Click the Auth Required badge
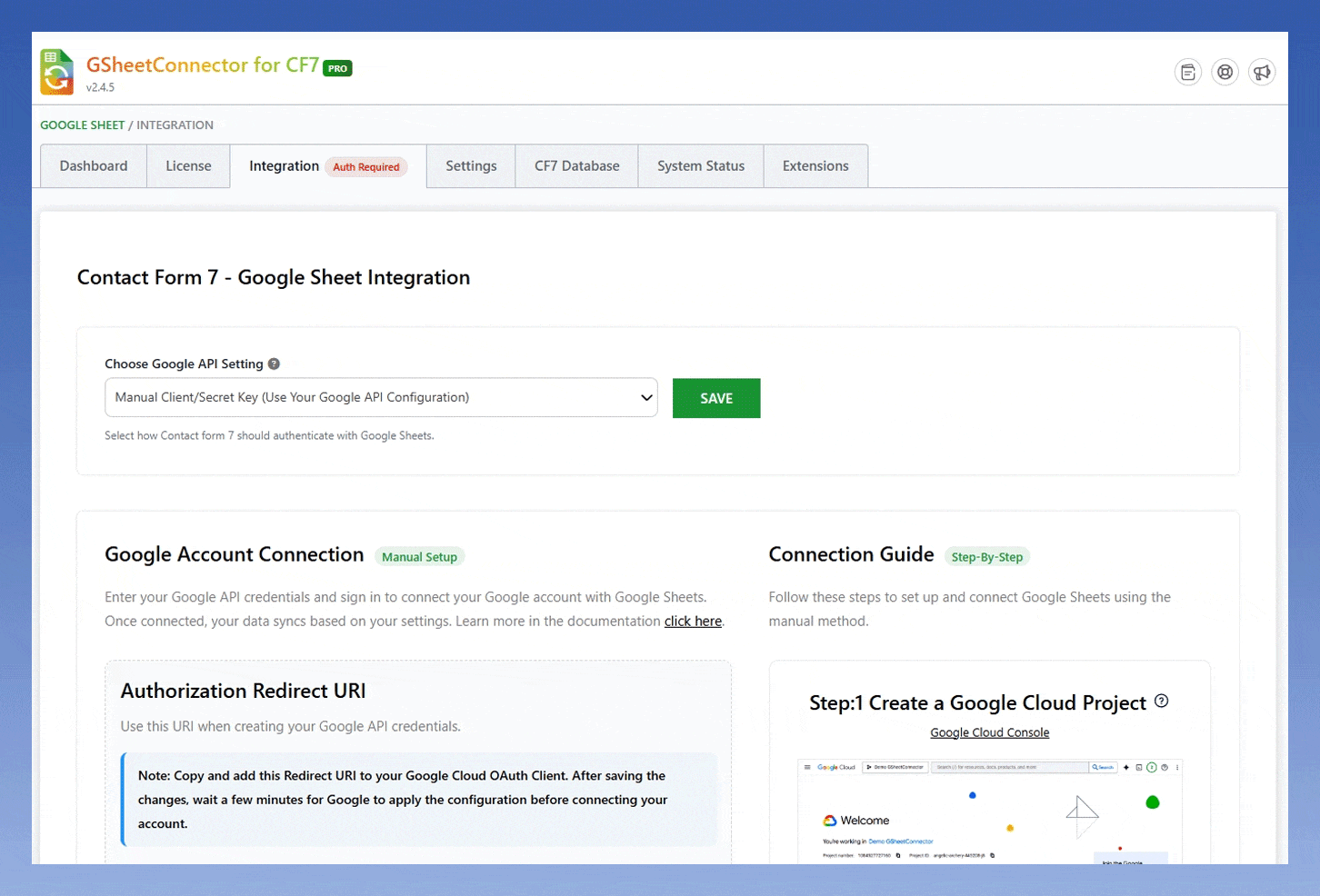This screenshot has height=896, width=1320. coord(366,167)
